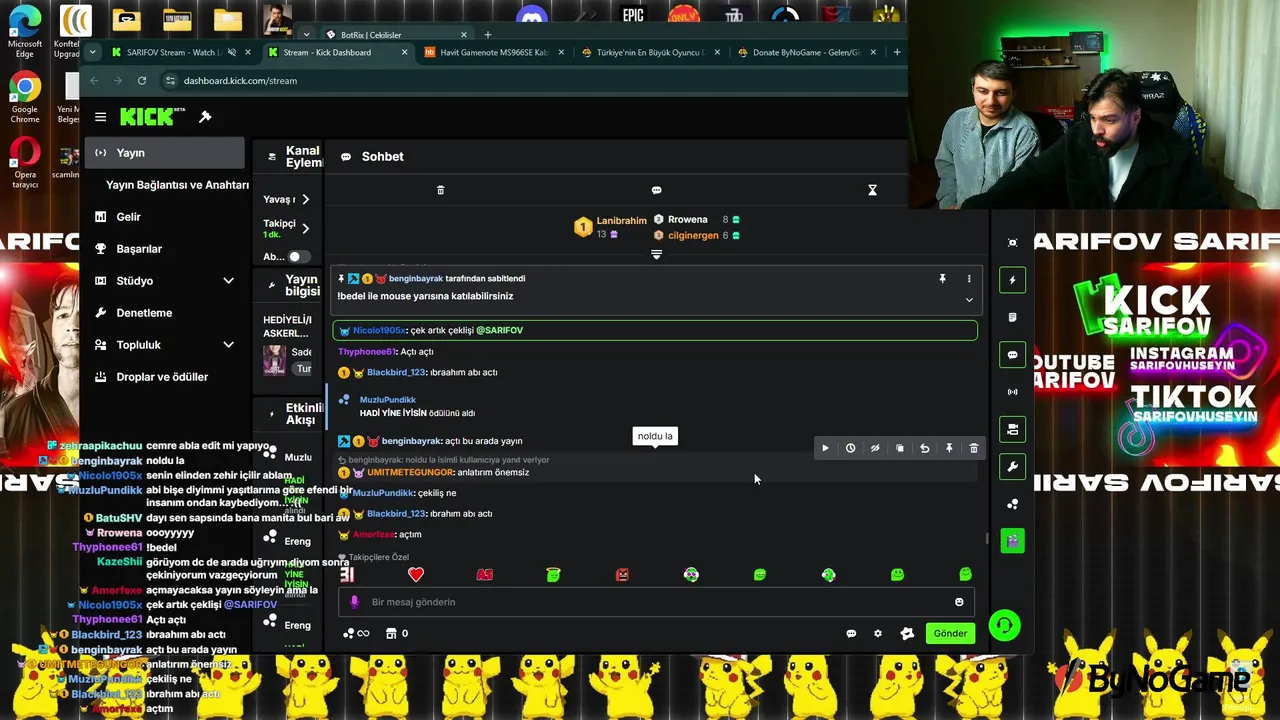Expand the pinned message with the chevron
Image resolution: width=1280 pixels, height=720 pixels.
point(968,299)
